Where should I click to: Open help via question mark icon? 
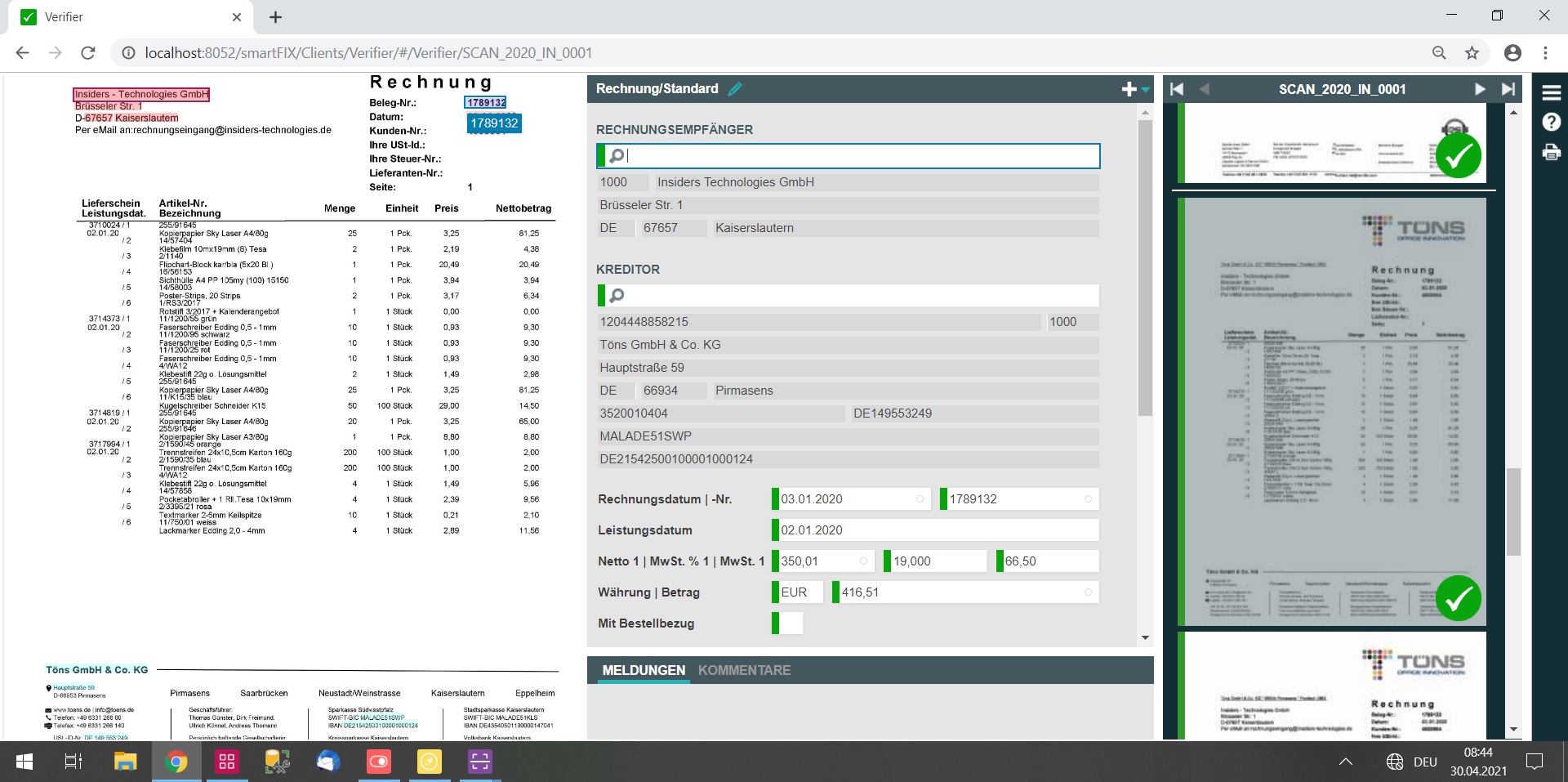pos(1551,123)
